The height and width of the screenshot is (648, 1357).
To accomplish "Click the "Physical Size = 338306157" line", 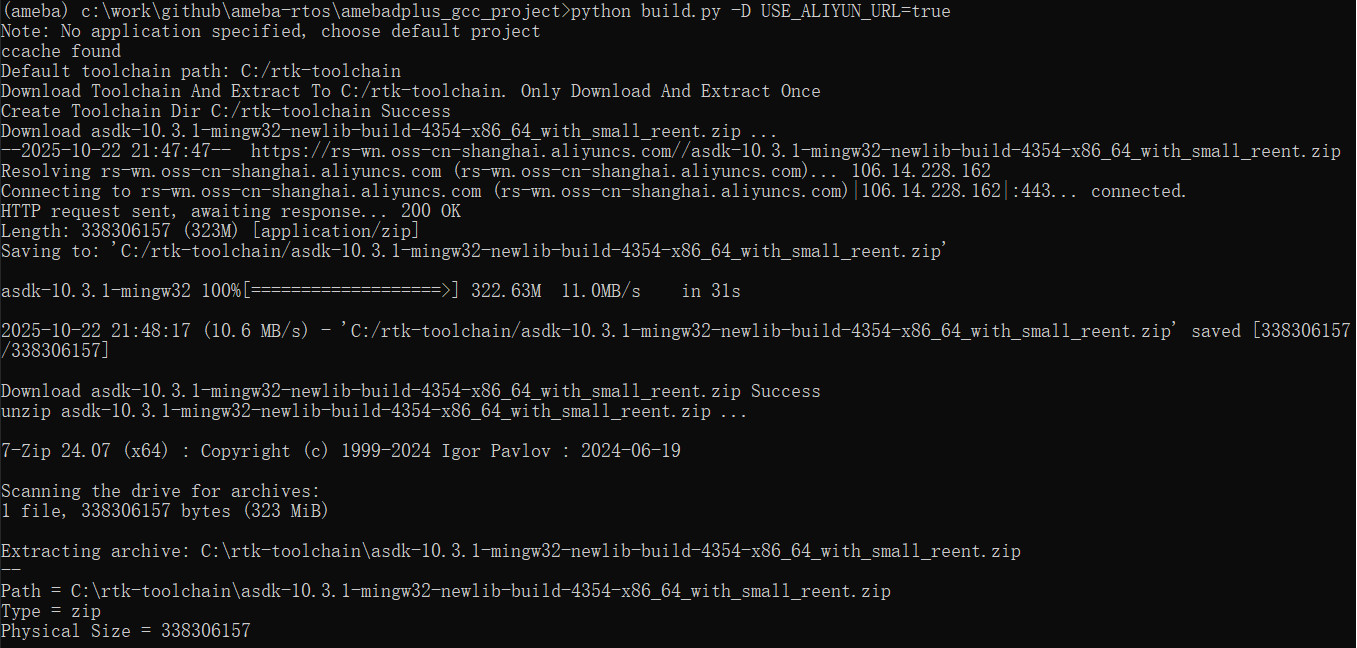I will (125, 631).
